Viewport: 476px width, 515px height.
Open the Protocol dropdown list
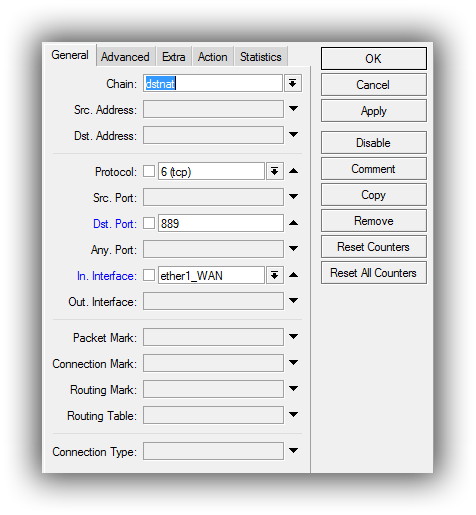pos(275,172)
